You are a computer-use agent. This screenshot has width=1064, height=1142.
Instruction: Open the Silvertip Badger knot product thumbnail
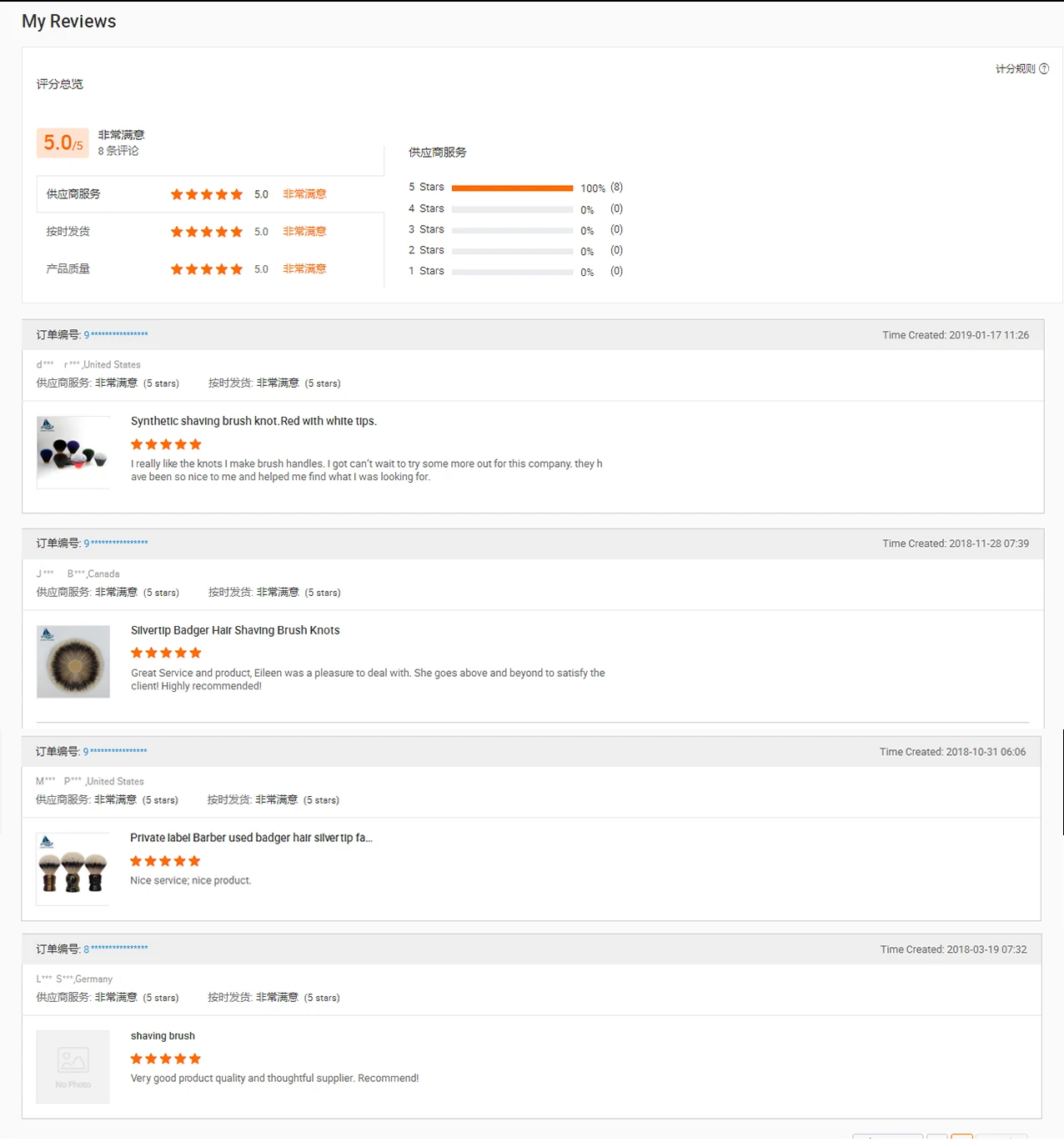coord(73,662)
